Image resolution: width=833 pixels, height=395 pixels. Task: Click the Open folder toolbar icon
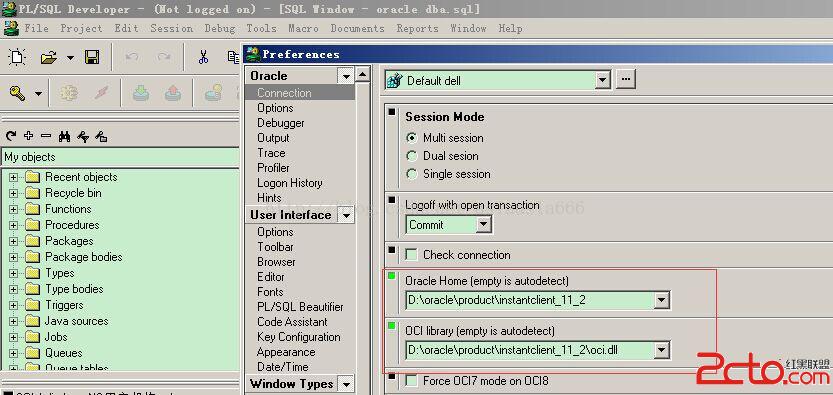pos(49,57)
